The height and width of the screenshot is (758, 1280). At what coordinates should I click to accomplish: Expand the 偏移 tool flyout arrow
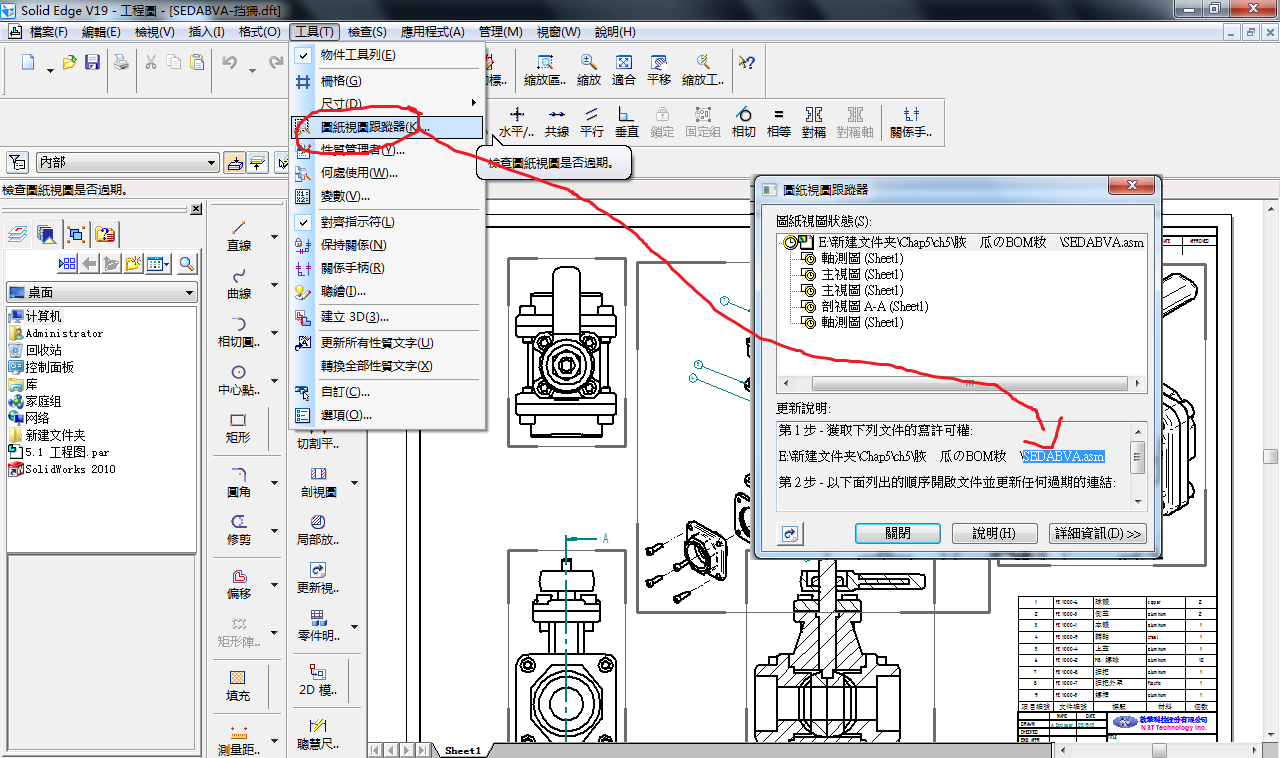275,585
